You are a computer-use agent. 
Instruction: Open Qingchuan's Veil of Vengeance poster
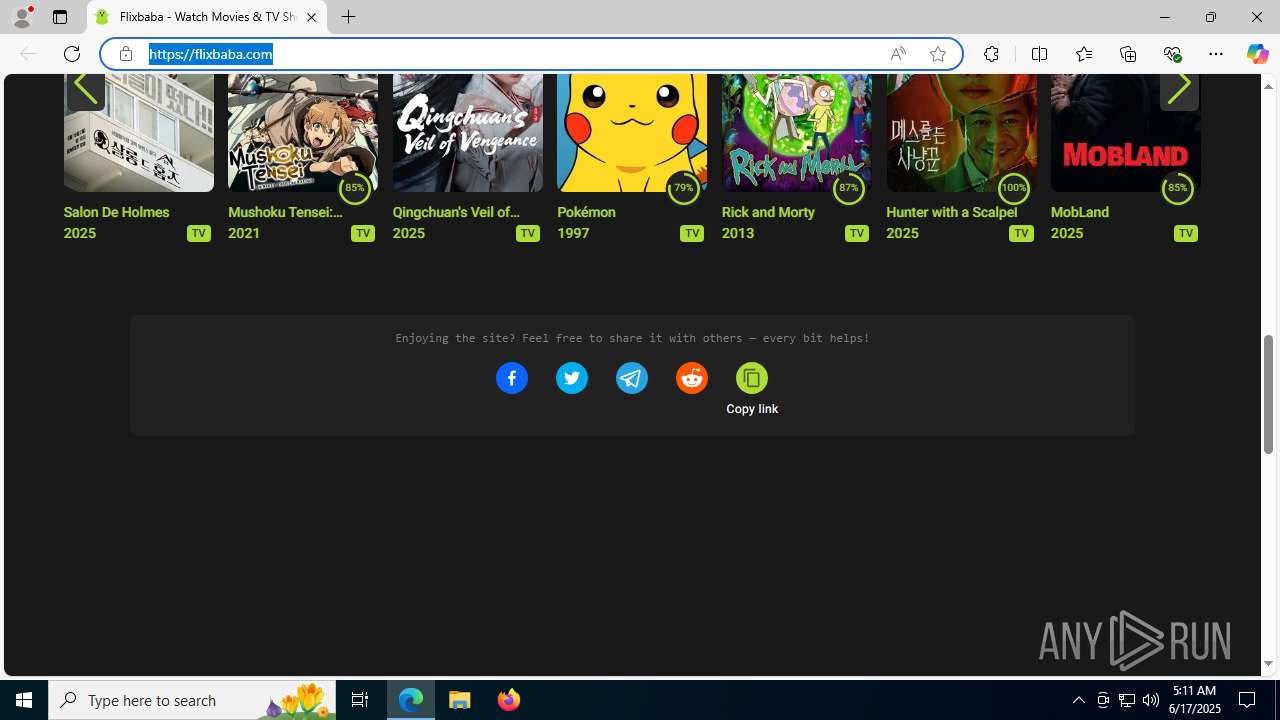467,132
